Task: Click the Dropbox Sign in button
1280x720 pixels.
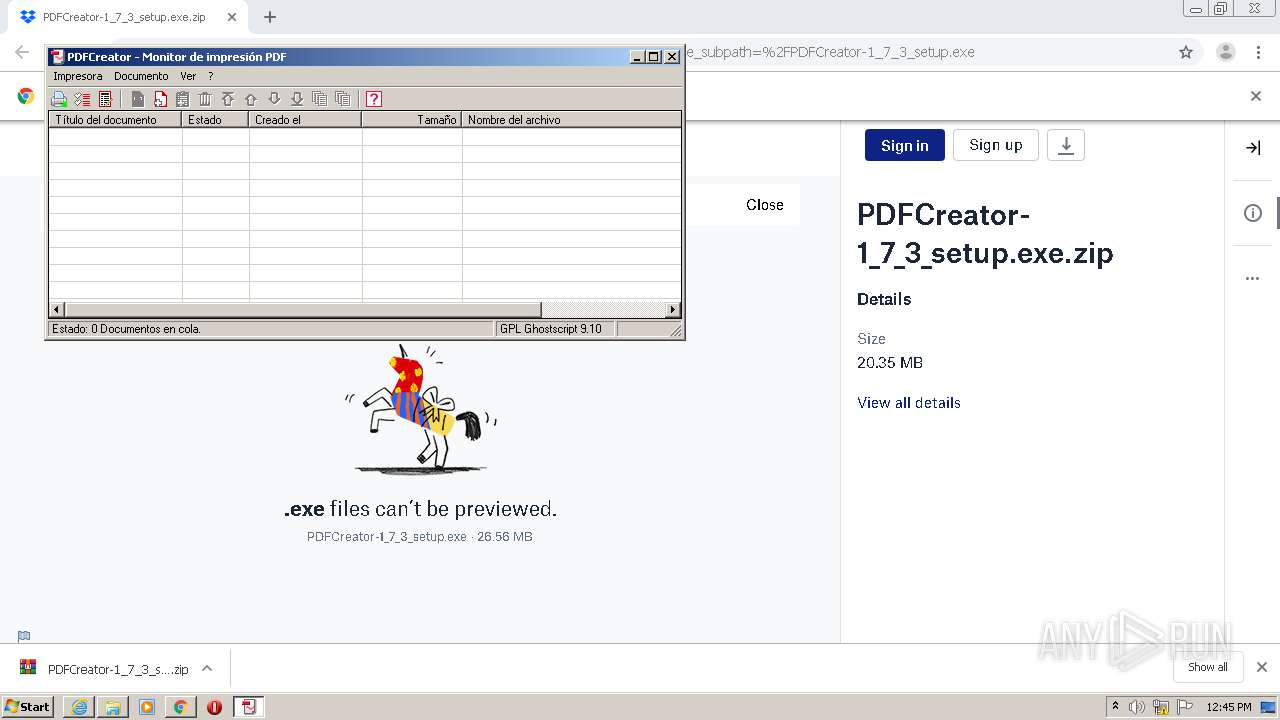Action: [905, 145]
